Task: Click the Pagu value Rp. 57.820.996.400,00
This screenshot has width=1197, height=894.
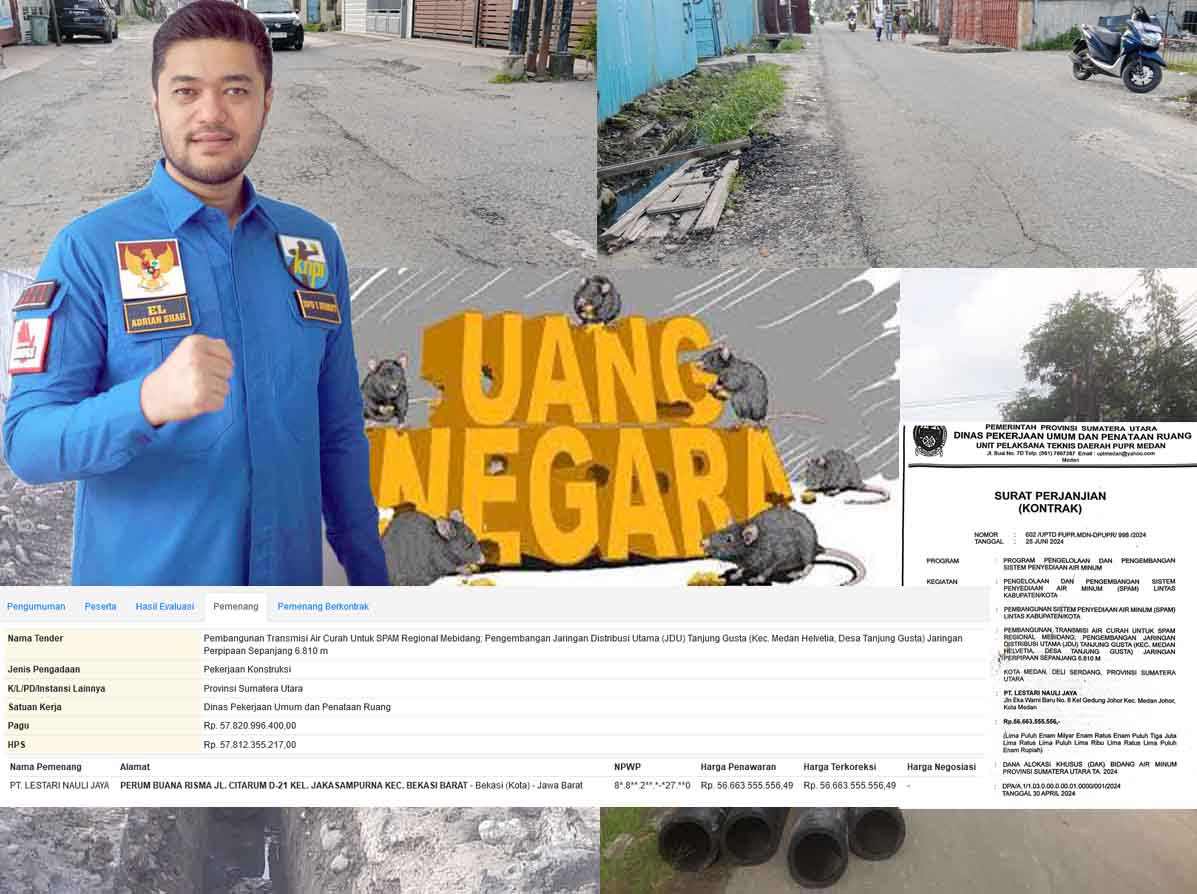Action: pos(250,725)
